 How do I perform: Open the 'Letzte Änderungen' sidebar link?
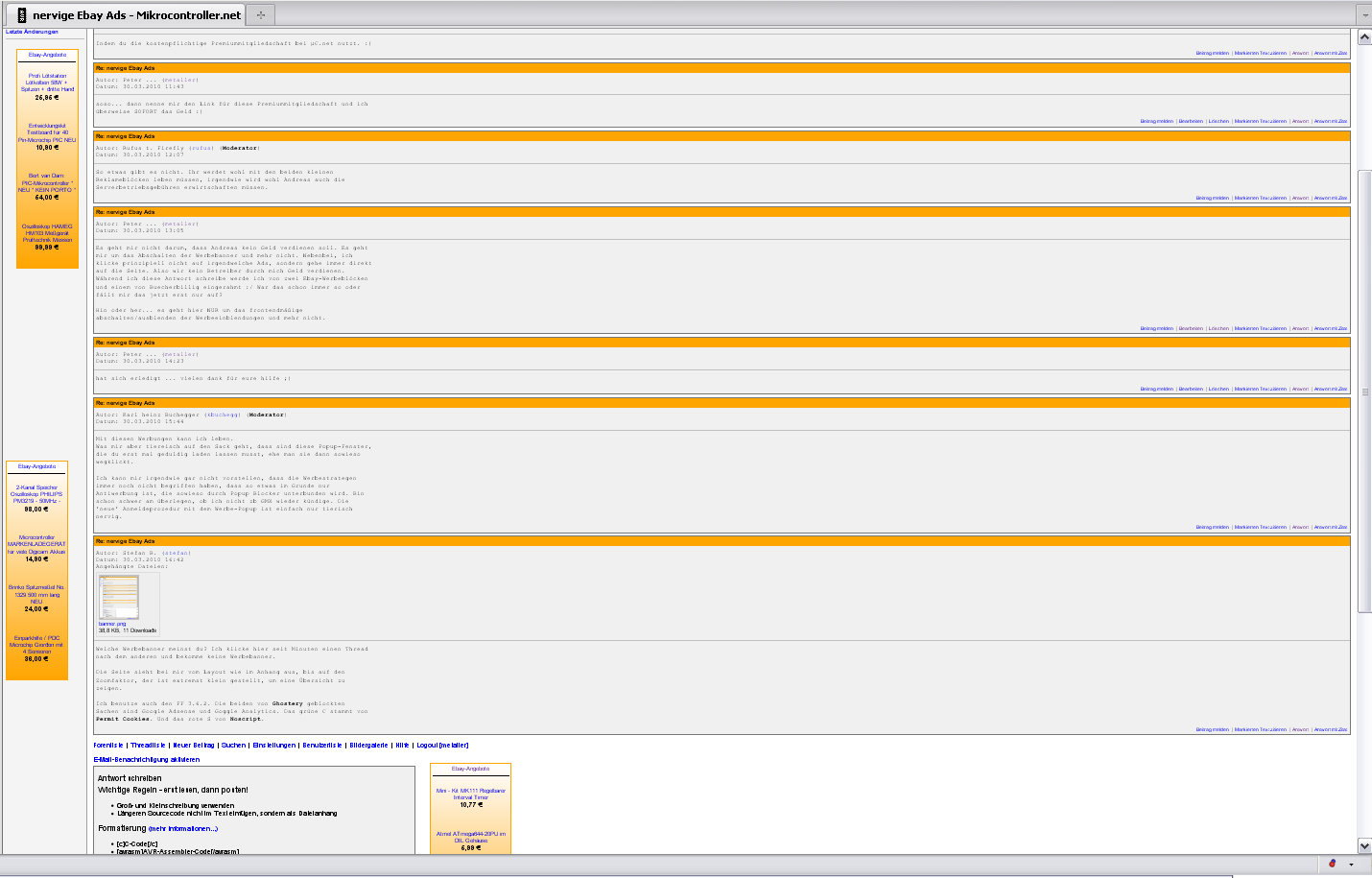point(32,32)
